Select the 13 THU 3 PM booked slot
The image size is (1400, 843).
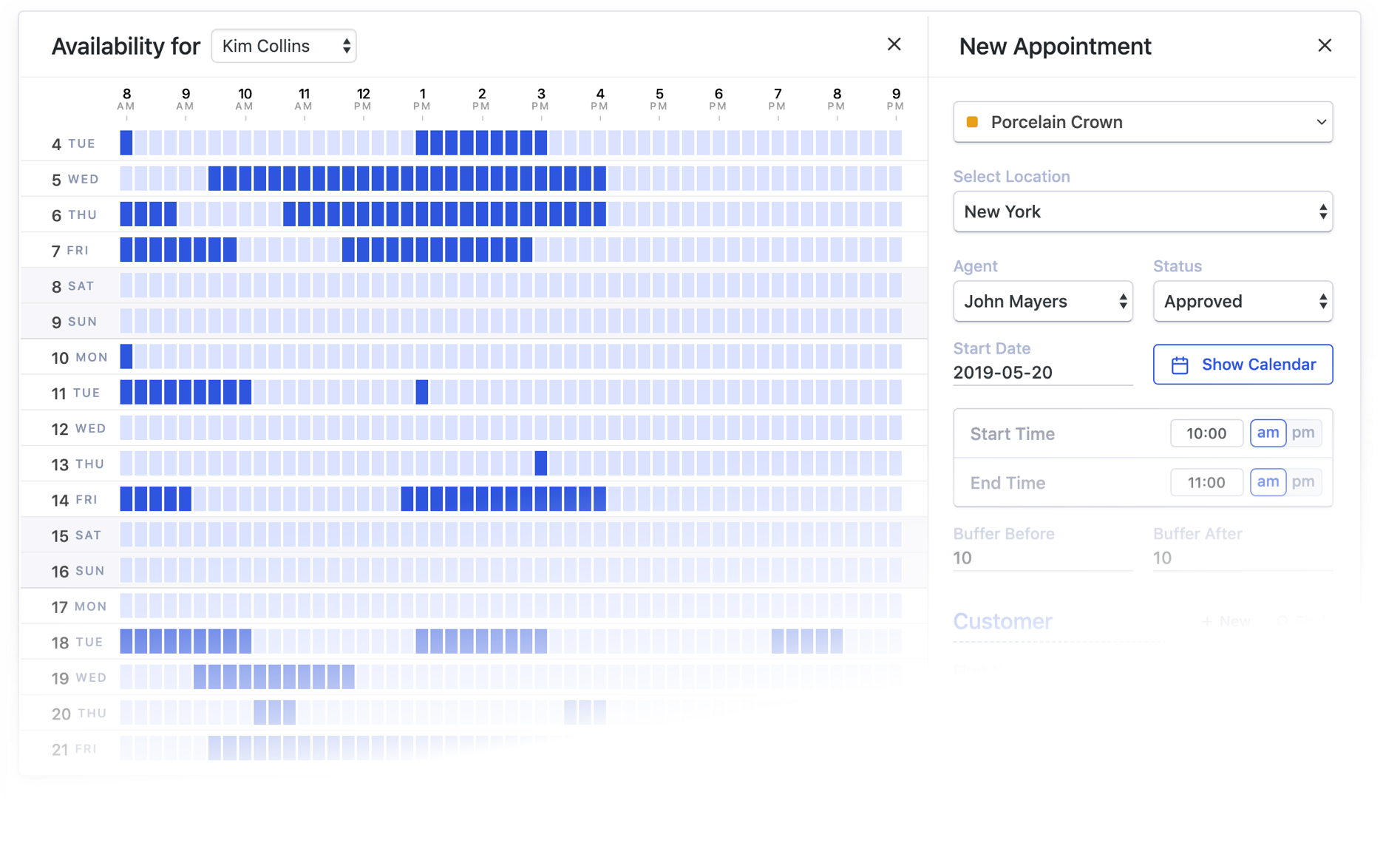pos(540,464)
